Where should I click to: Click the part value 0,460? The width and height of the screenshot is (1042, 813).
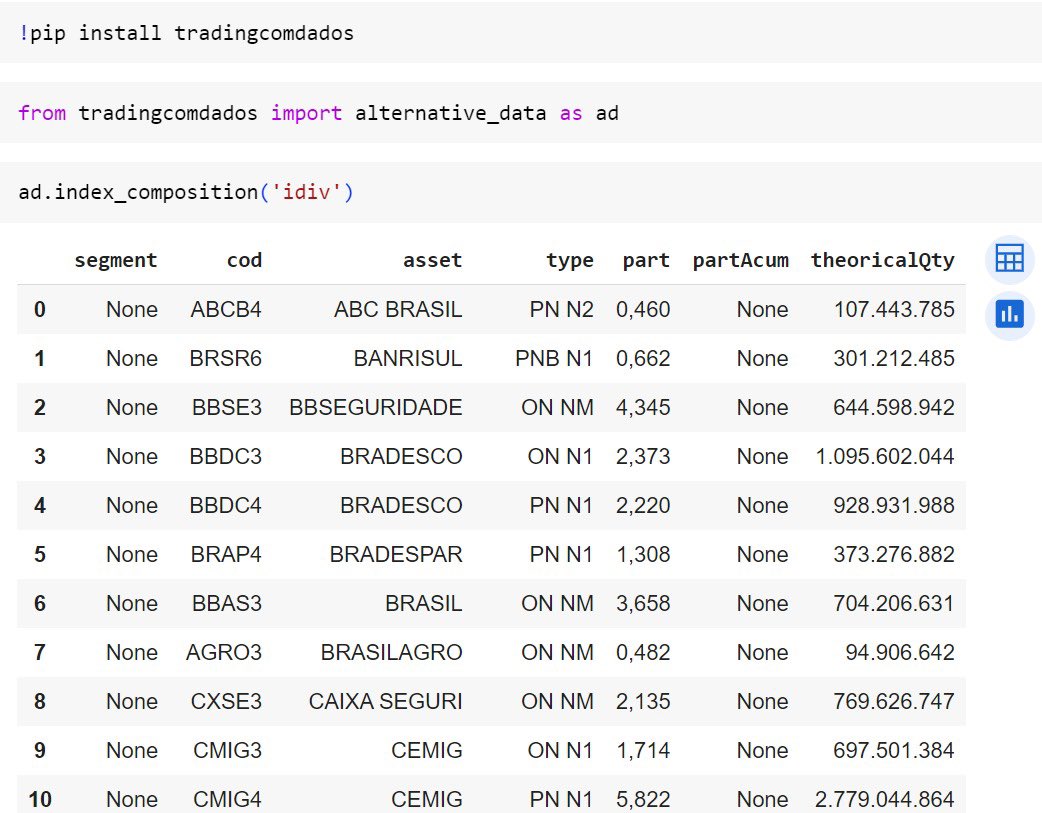(x=643, y=309)
